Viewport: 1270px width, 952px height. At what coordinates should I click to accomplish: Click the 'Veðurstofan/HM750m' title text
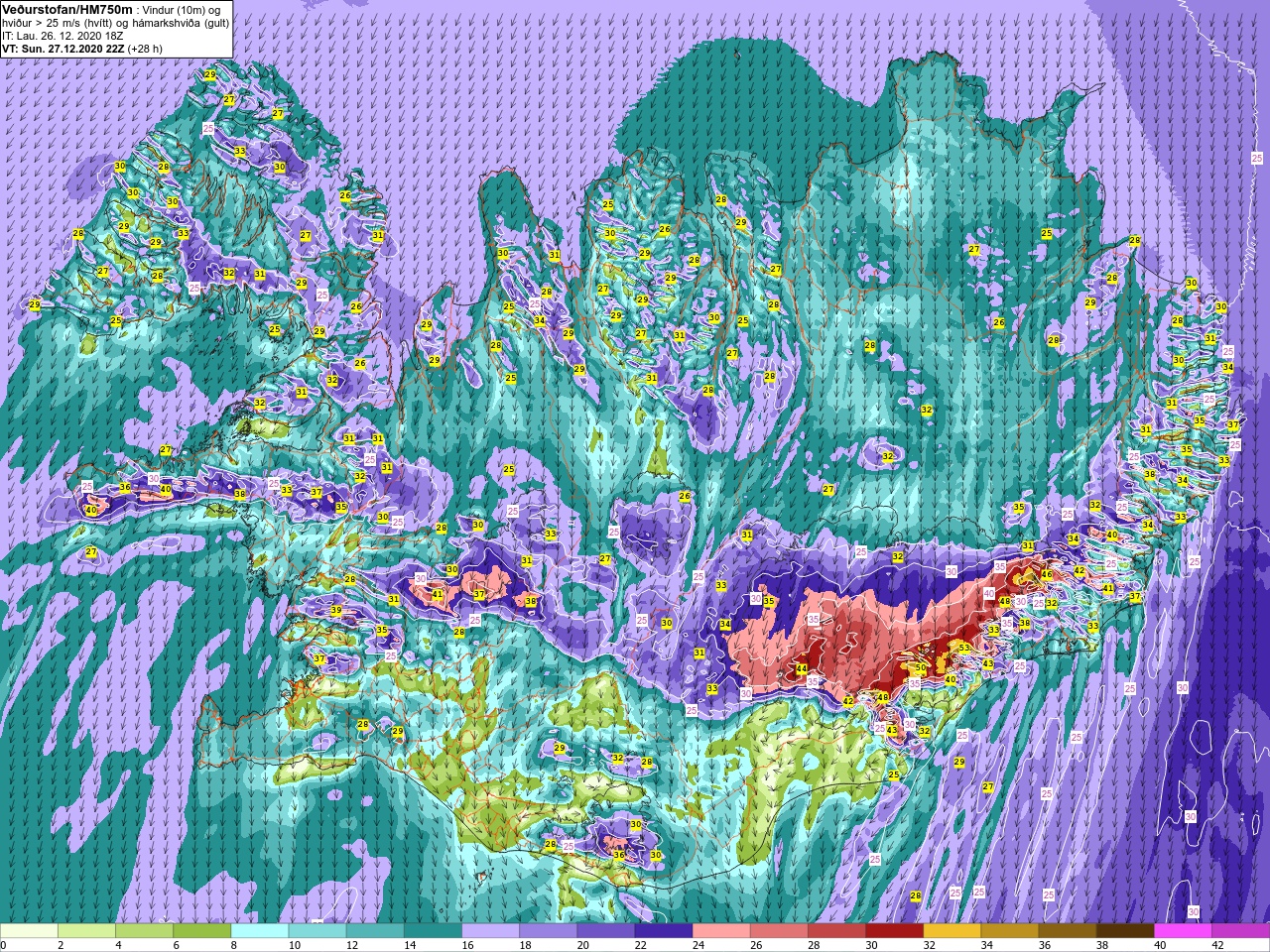[66, 9]
